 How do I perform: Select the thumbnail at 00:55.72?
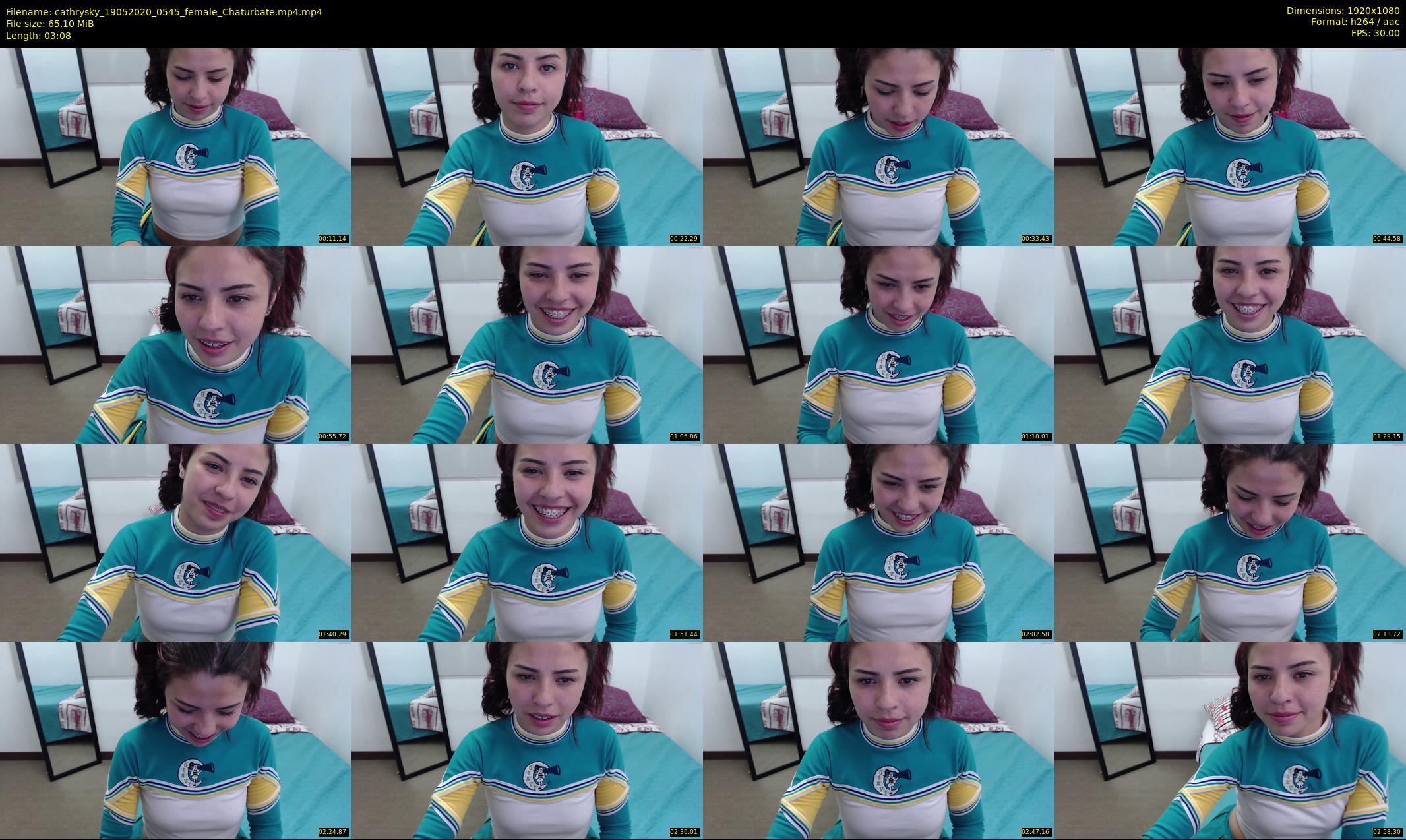point(175,344)
